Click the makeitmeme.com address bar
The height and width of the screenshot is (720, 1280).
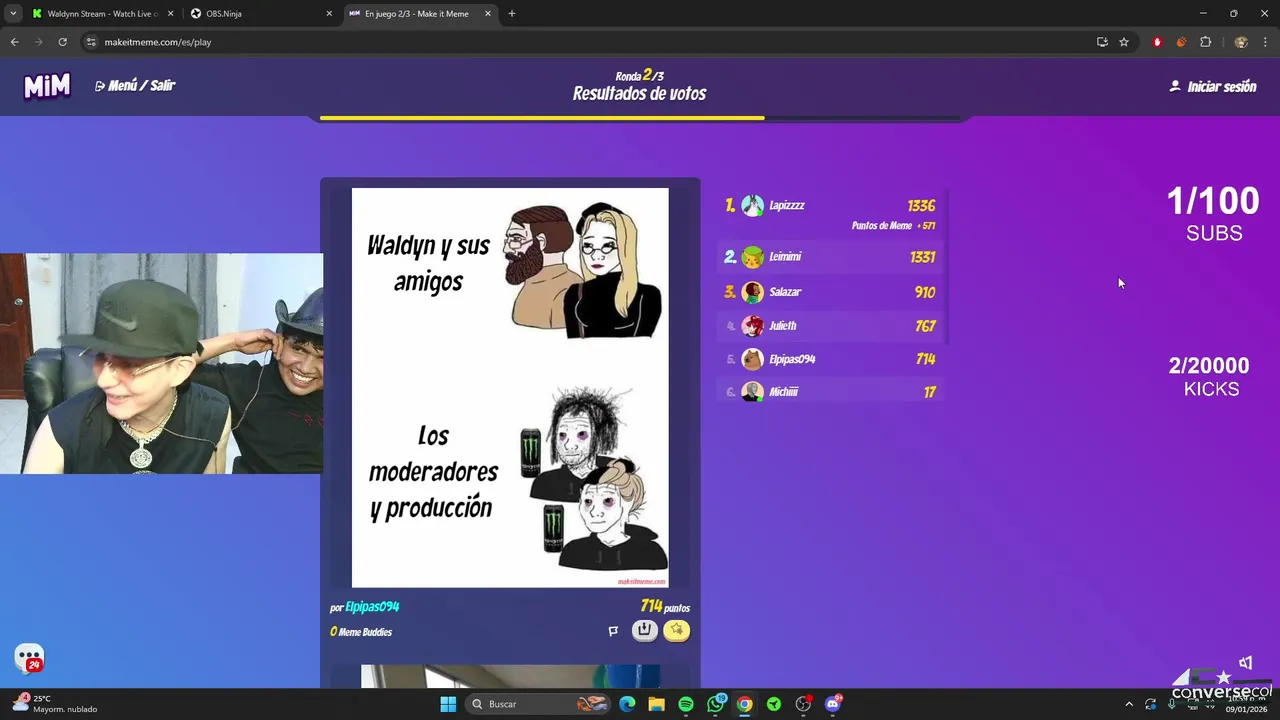[x=590, y=42]
